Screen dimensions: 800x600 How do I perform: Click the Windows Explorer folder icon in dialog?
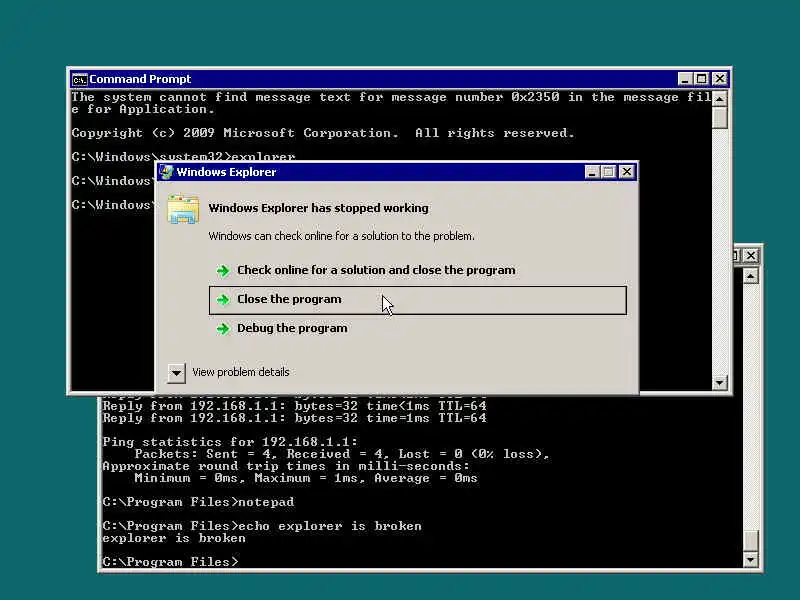tap(183, 209)
